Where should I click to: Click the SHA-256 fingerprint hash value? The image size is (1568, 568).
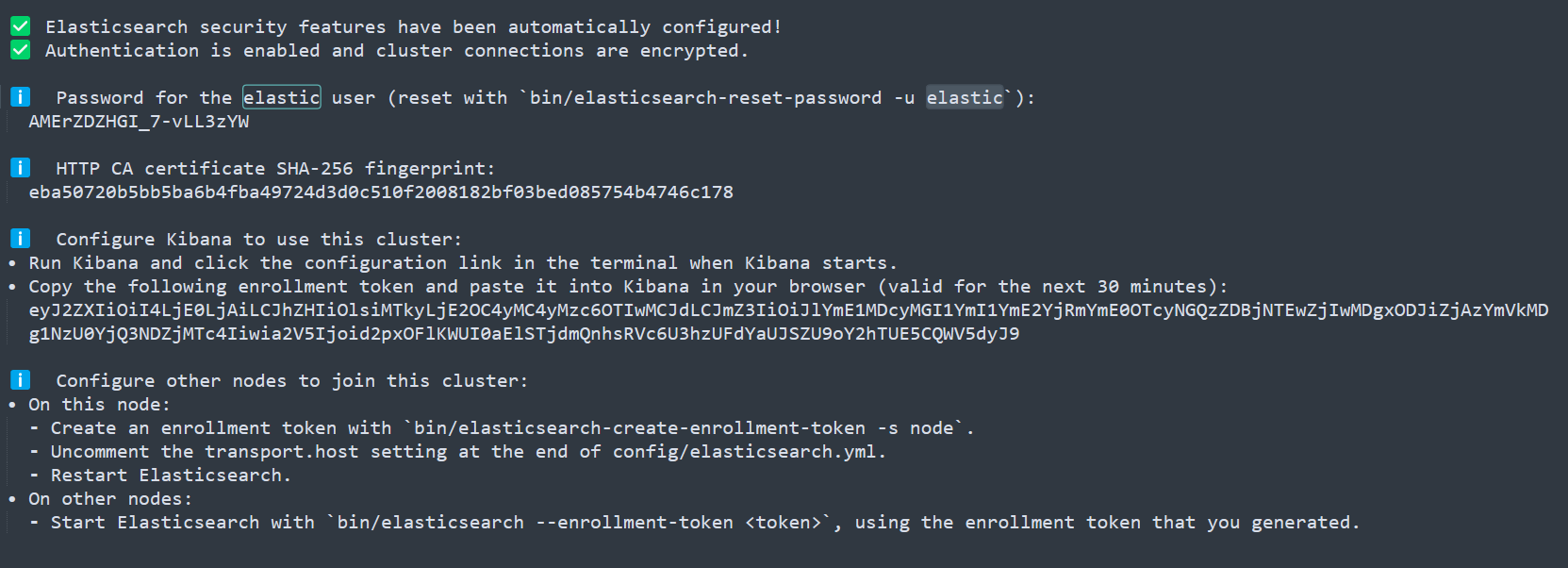coord(381,192)
